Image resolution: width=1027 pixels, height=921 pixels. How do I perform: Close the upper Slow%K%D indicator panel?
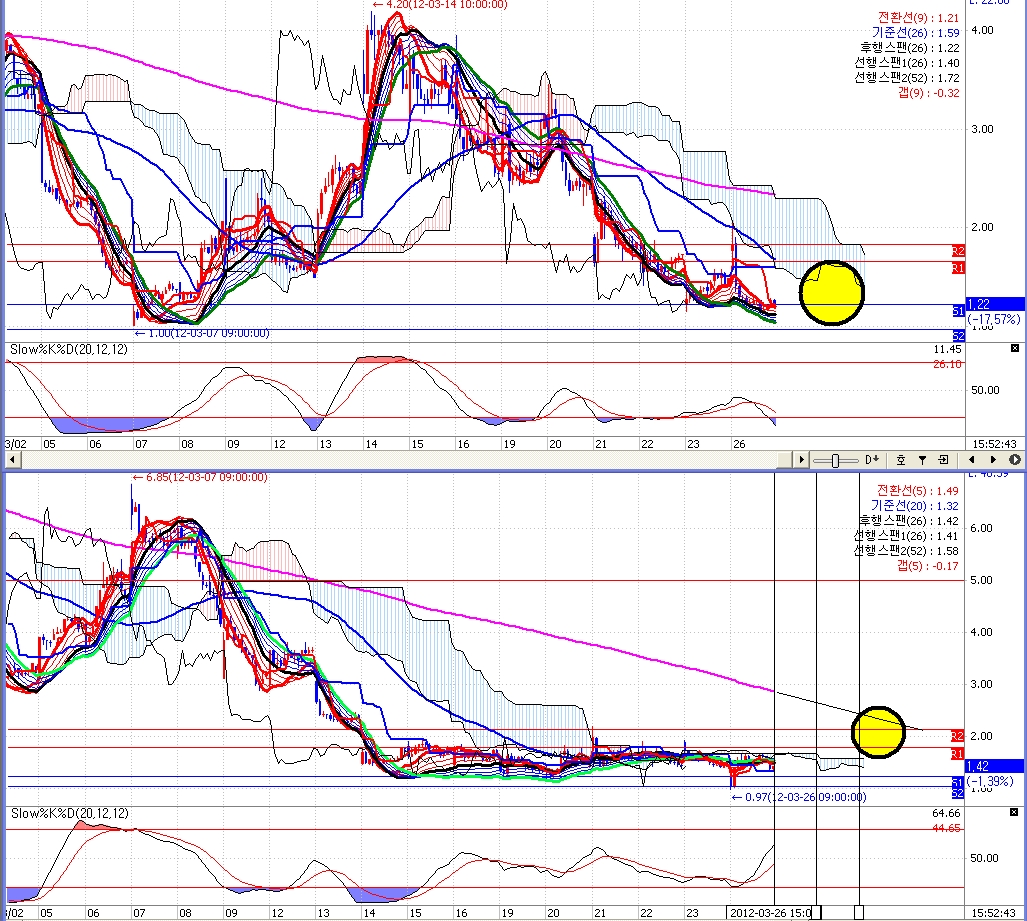[1015, 348]
